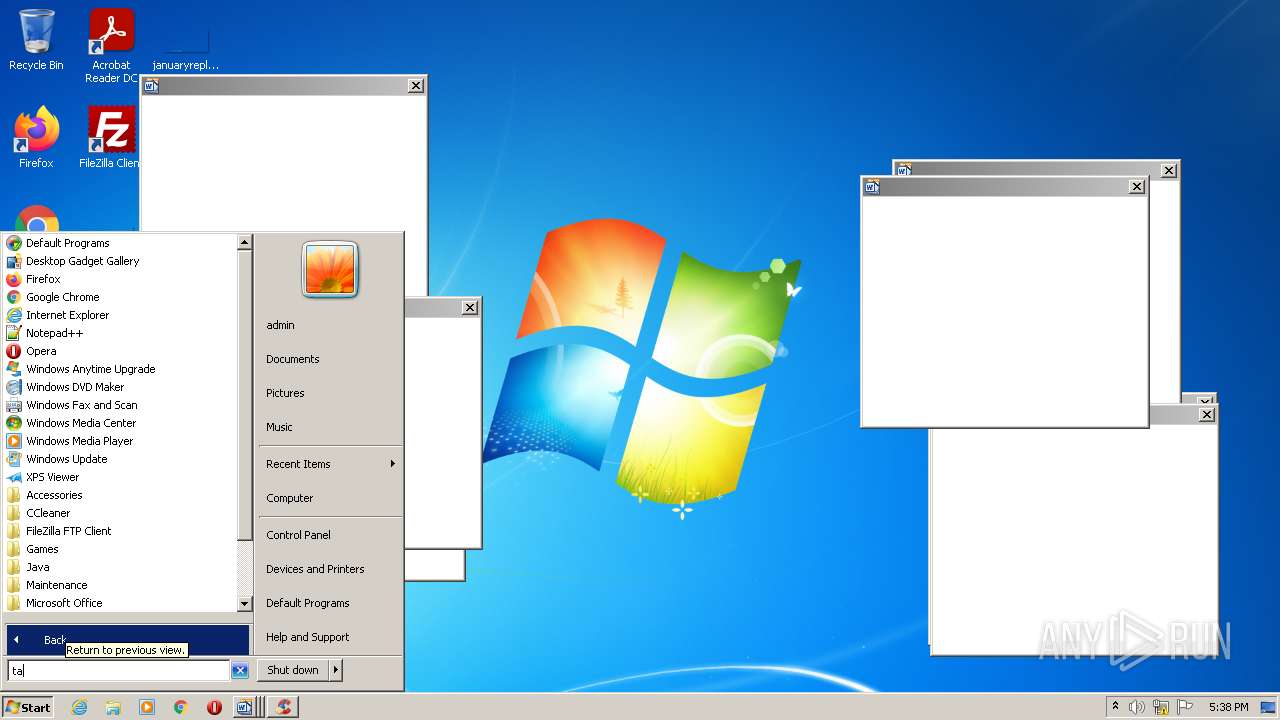Click Show desktop button

coord(1270,707)
